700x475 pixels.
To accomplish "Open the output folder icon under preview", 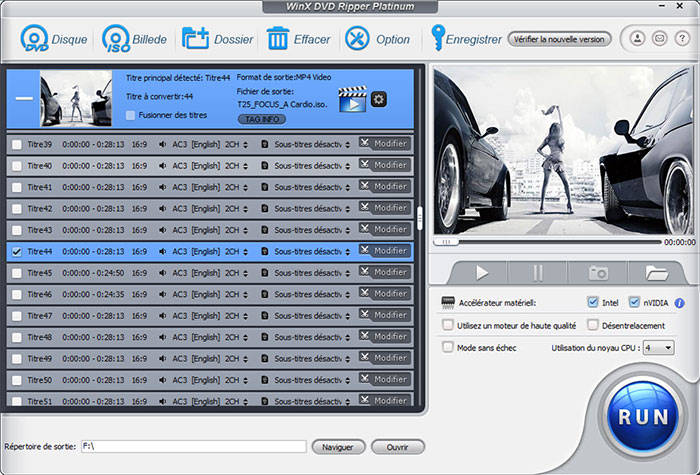I will [x=657, y=272].
